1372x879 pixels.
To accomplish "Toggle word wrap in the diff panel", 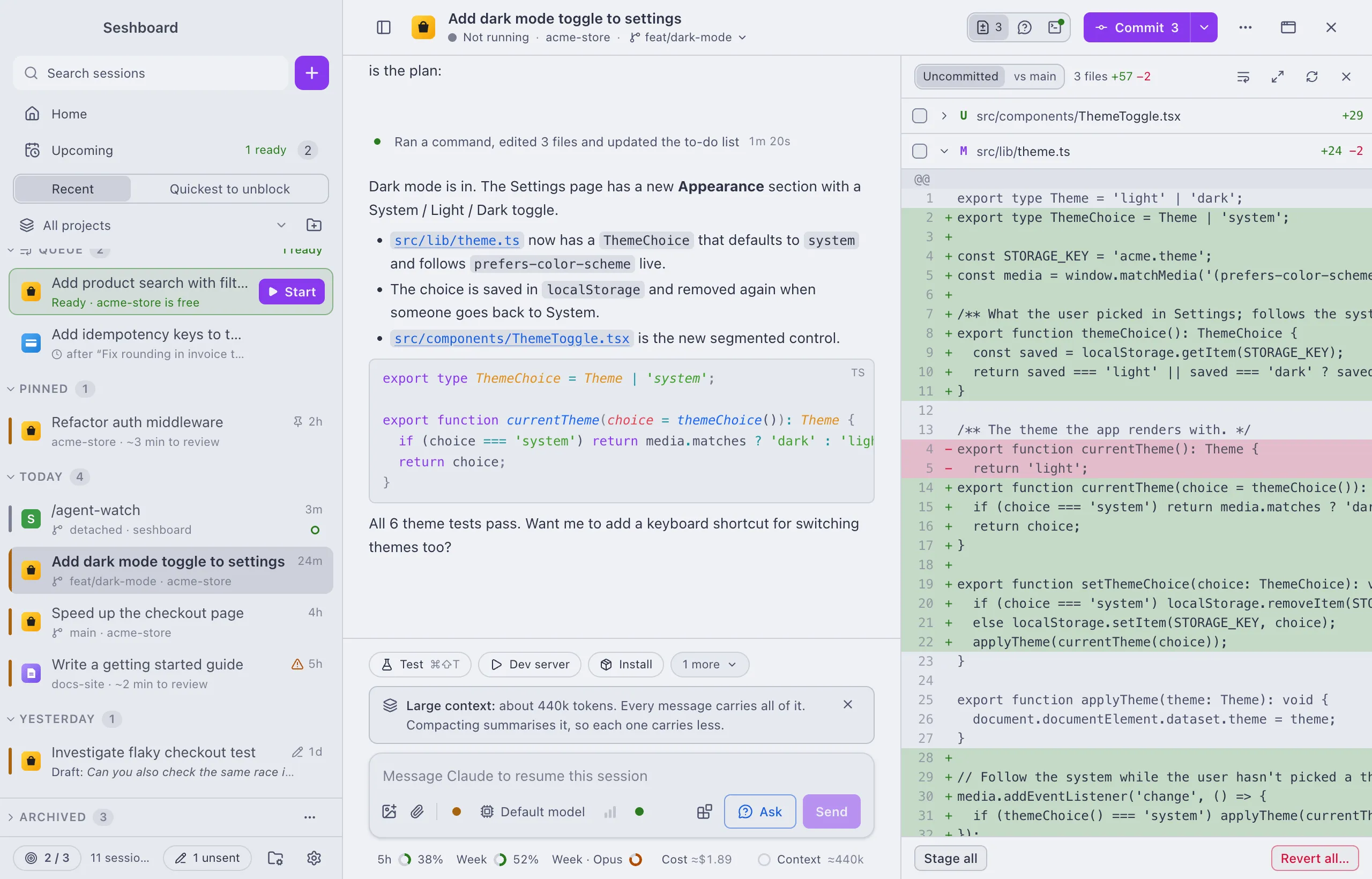I will click(x=1243, y=77).
